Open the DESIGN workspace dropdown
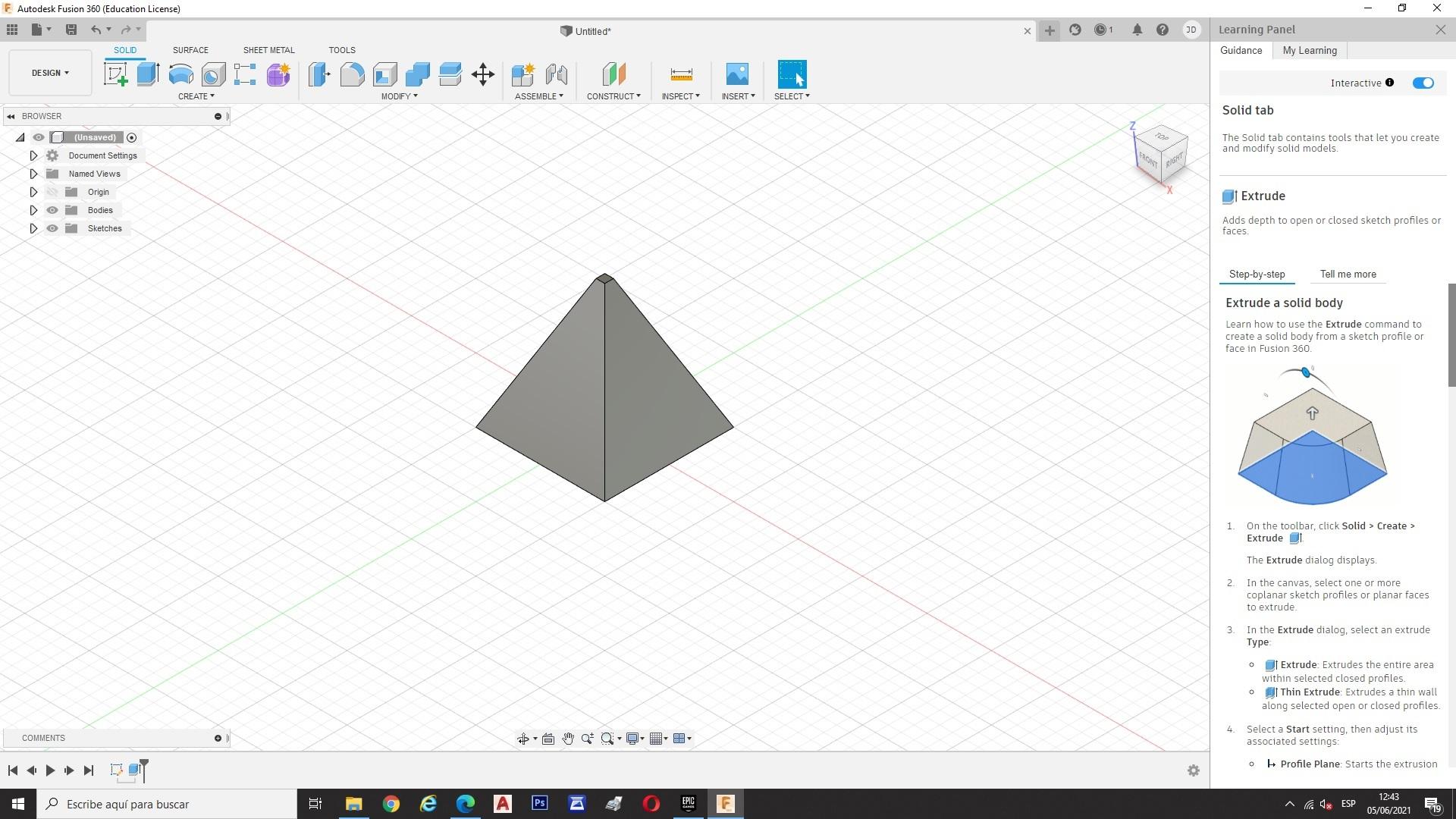 [x=50, y=73]
